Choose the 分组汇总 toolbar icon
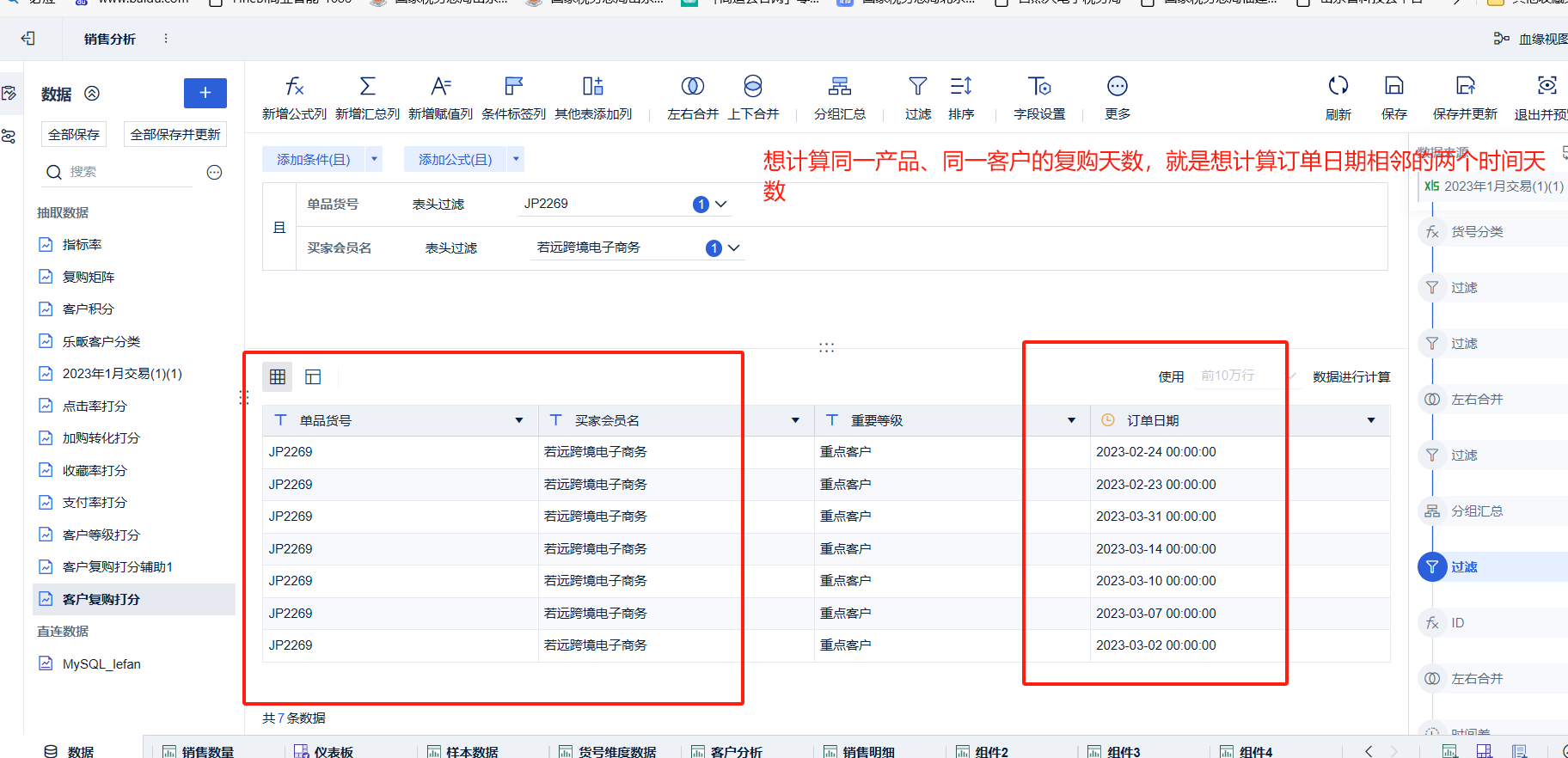Viewport: 1568px width, 758px height. pyautogui.click(x=840, y=87)
